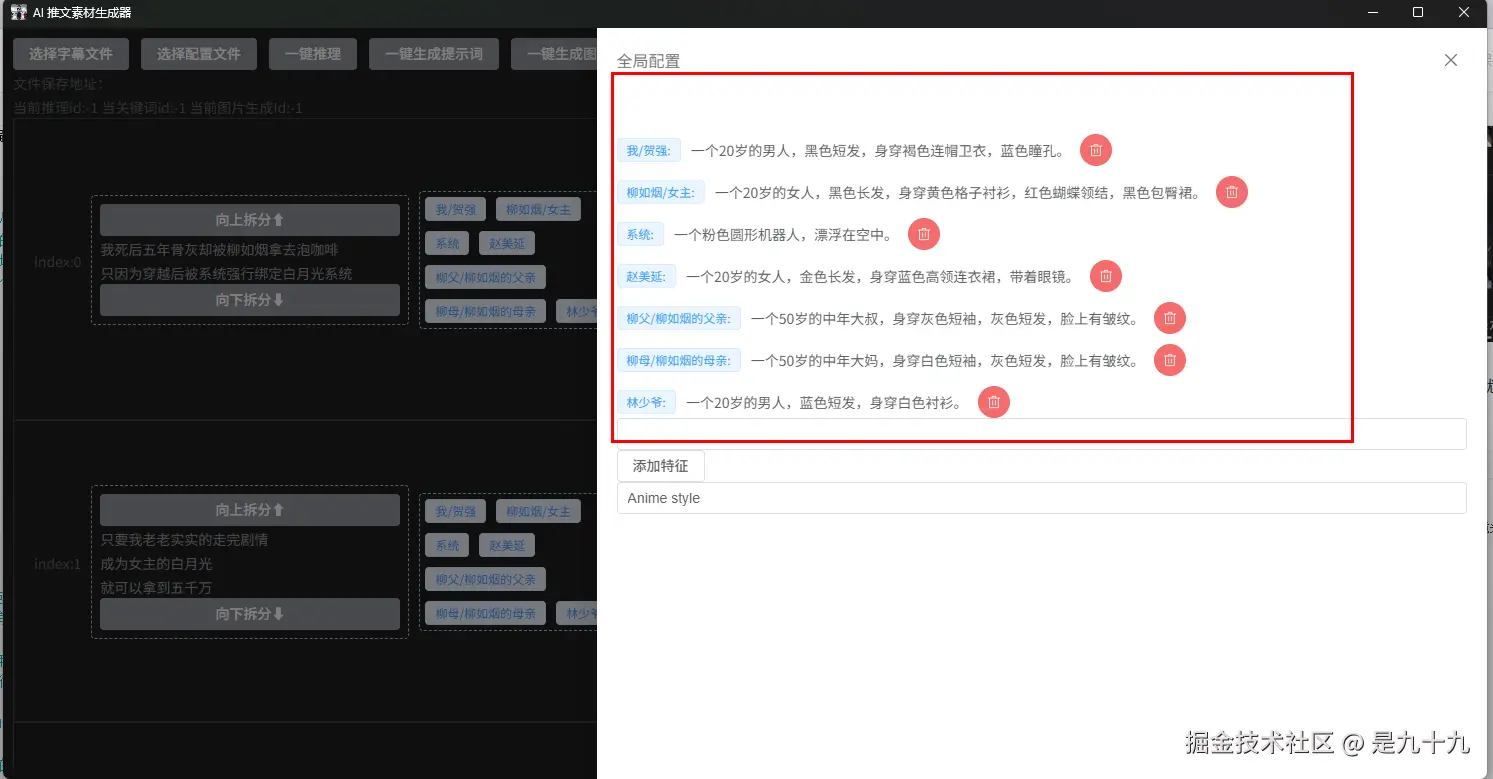Select the 柳如烟/女主 tag in index:0

click(538, 209)
